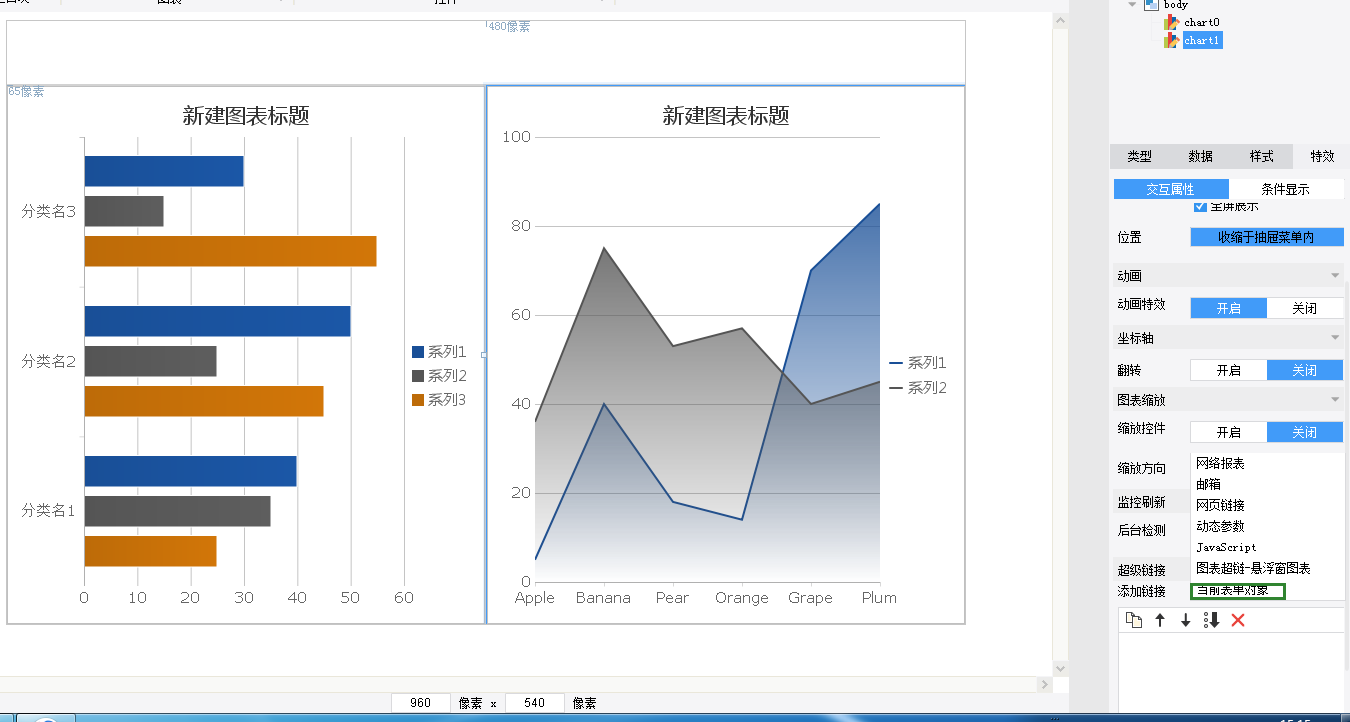The image size is (1350, 722).
Task: Click the 分类名2 axis label
Action: click(49, 361)
